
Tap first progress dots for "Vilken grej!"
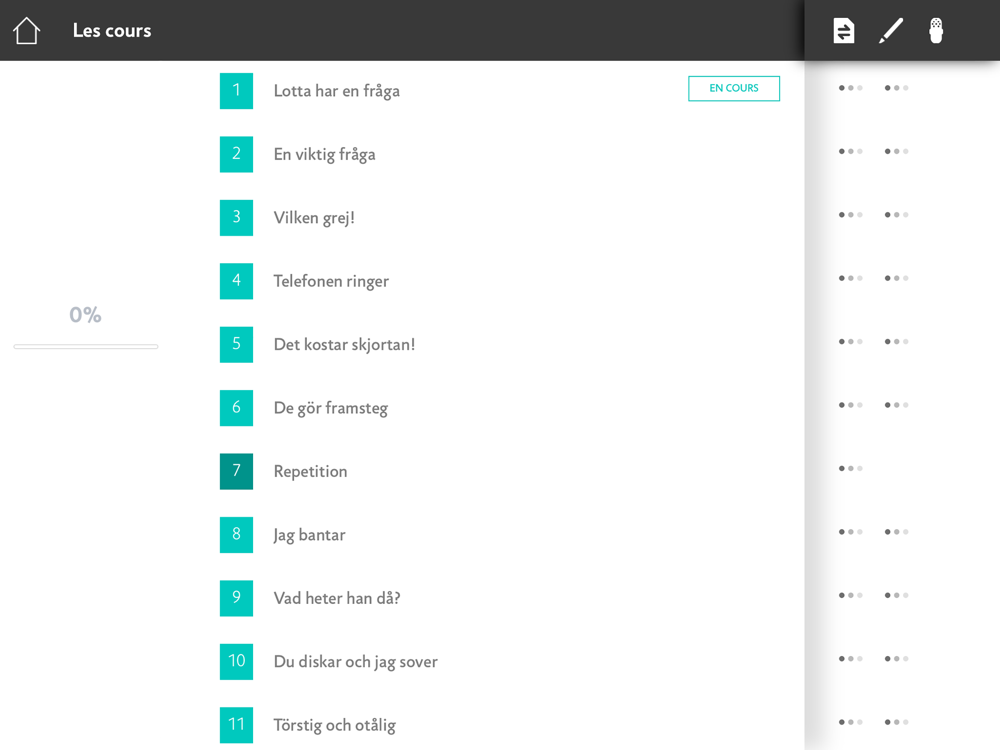click(851, 215)
